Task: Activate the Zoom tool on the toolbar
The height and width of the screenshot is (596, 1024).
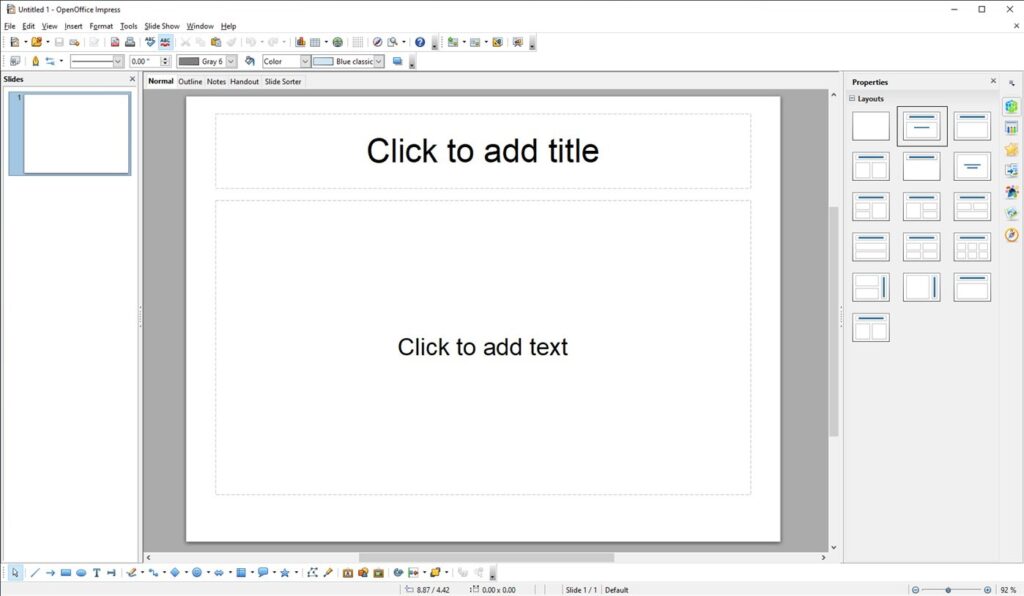Action: click(x=392, y=42)
